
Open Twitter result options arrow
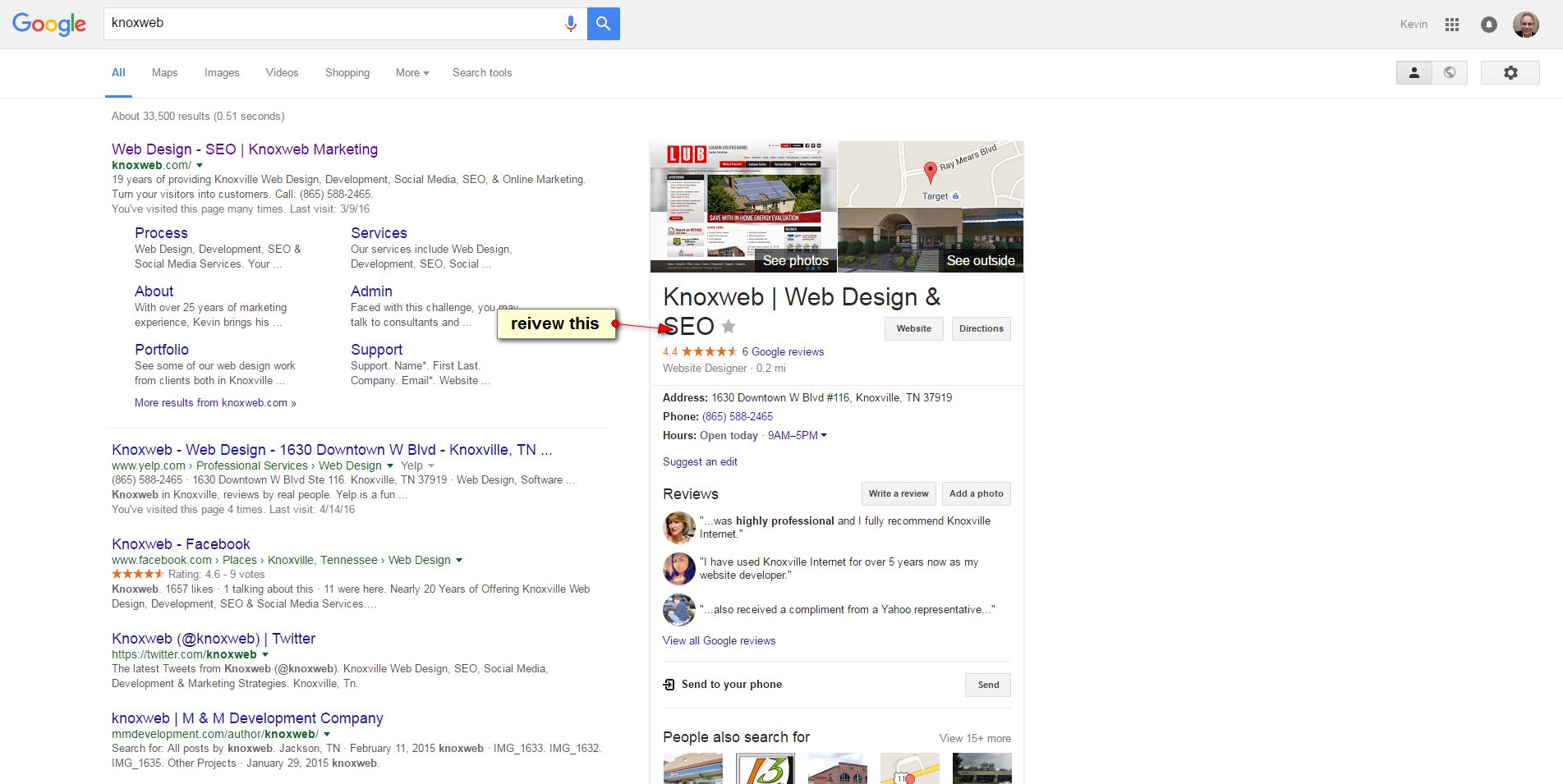(x=264, y=655)
